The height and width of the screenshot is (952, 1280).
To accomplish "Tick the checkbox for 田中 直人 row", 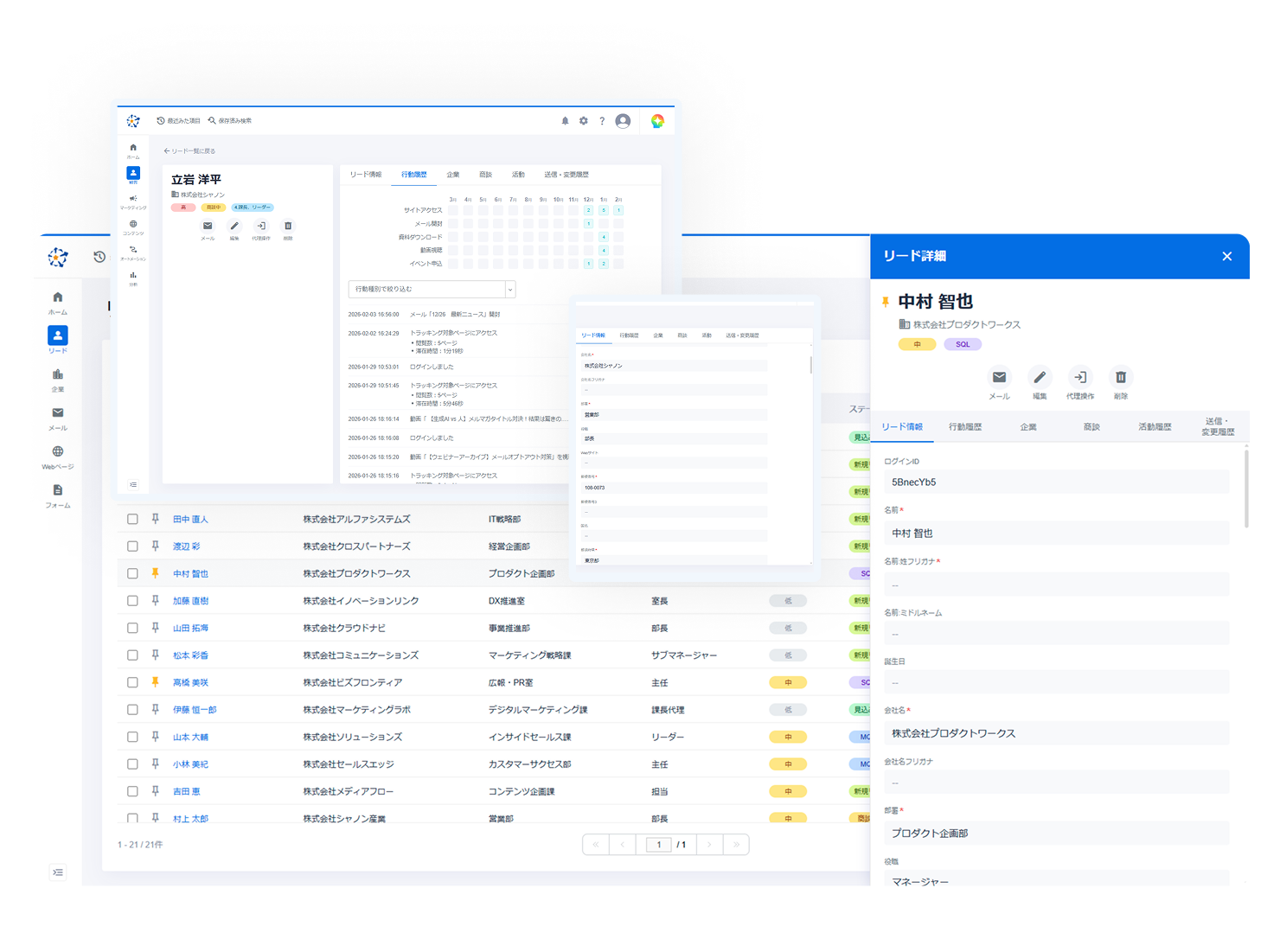I will click(132, 520).
